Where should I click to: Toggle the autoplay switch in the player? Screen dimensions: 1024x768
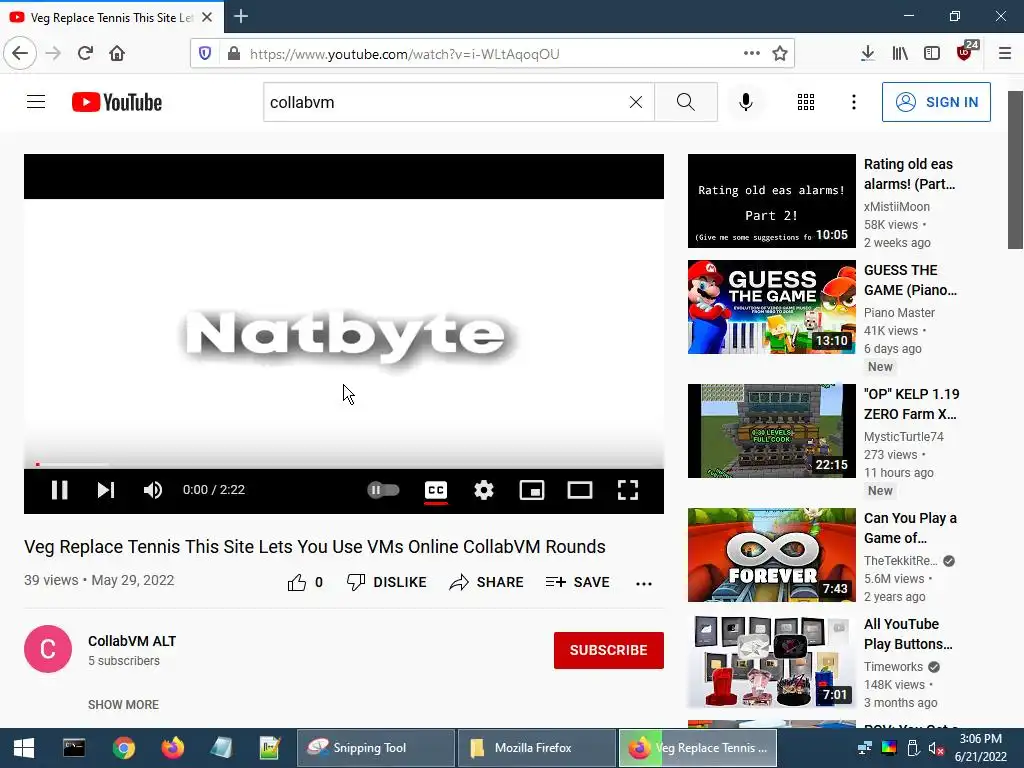point(383,490)
